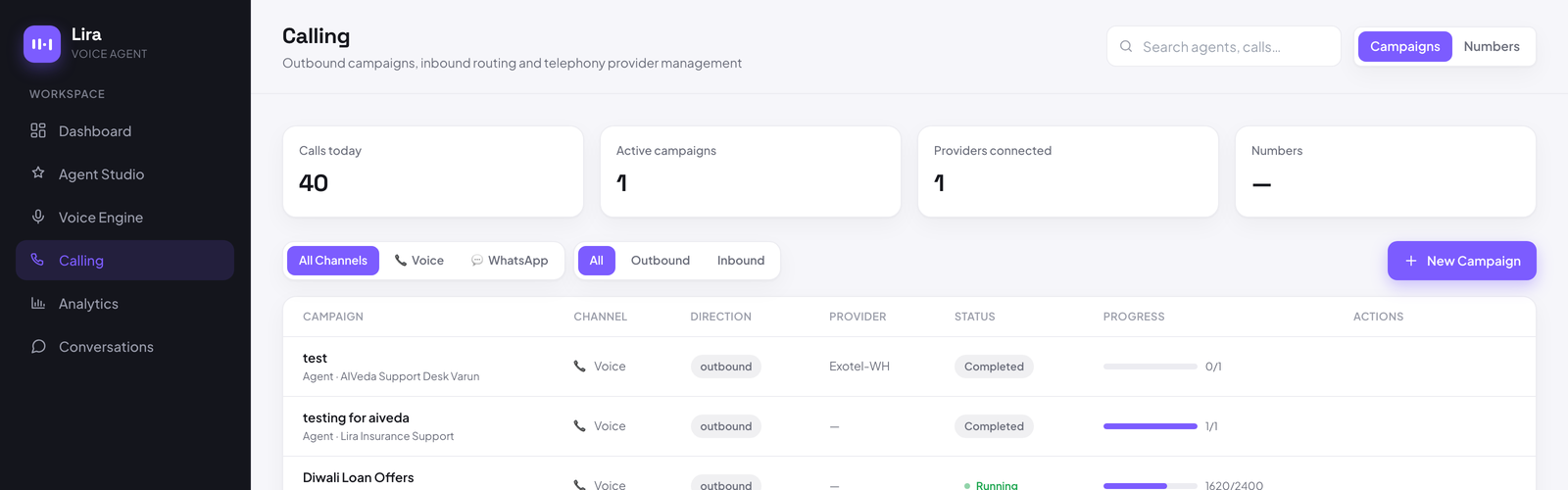Screen dimensions: 1568x490
Task: Click phone icon in Diwali Loan Offers row
Action: (x=580, y=485)
